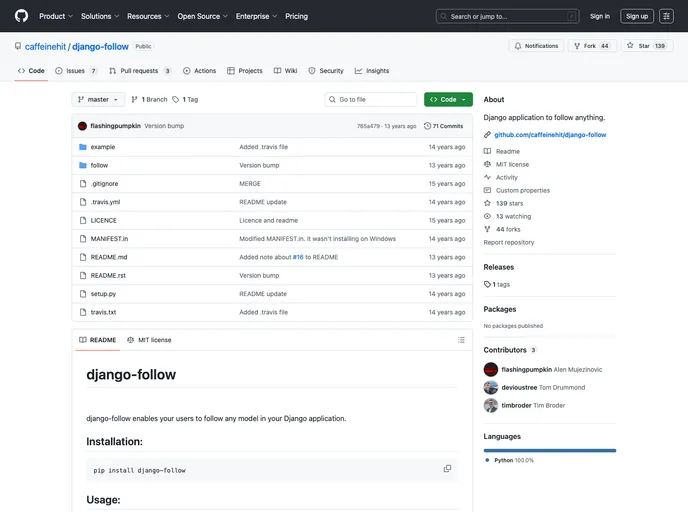Focus the Go to file search field
Image resolution: width=688 pixels, height=512 pixels.
371,100
